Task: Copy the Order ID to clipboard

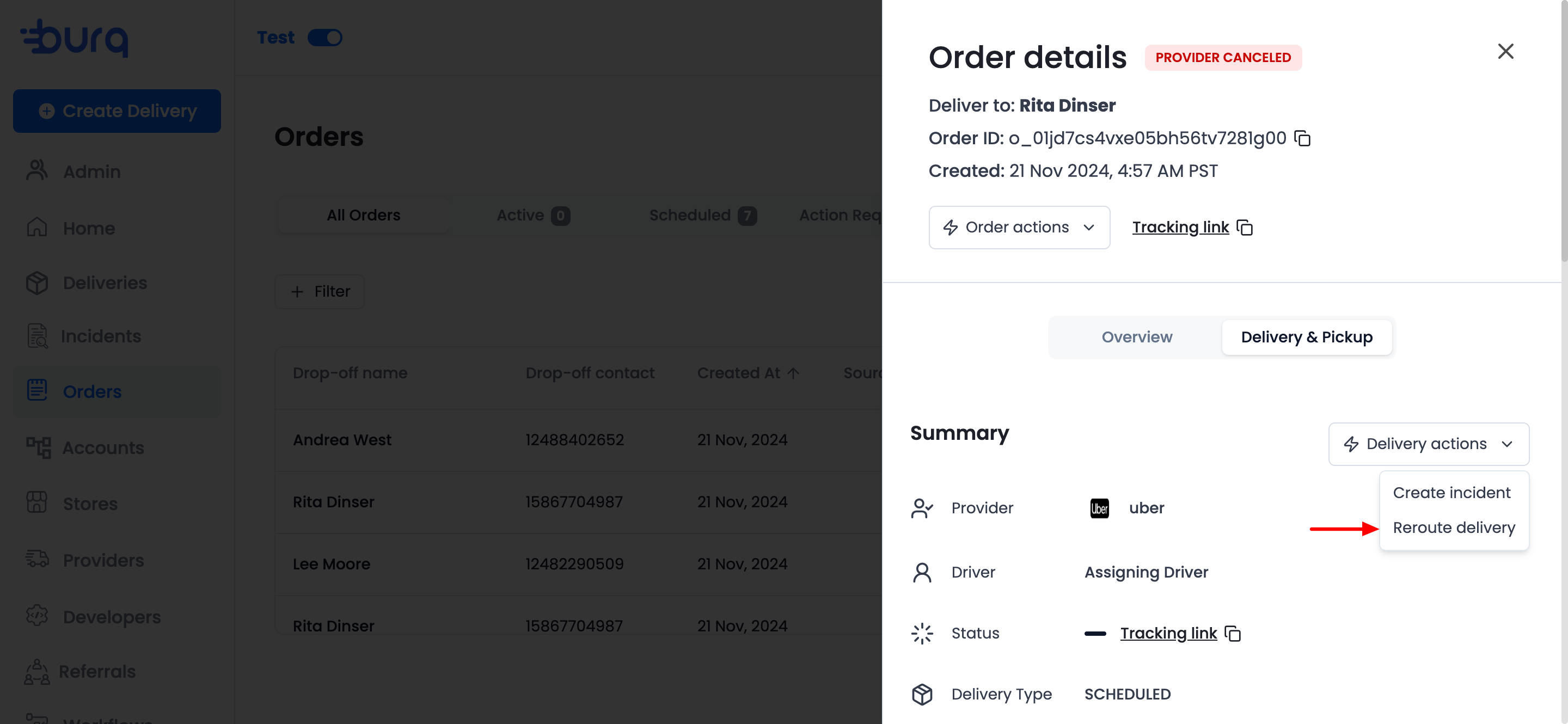Action: tap(1302, 138)
